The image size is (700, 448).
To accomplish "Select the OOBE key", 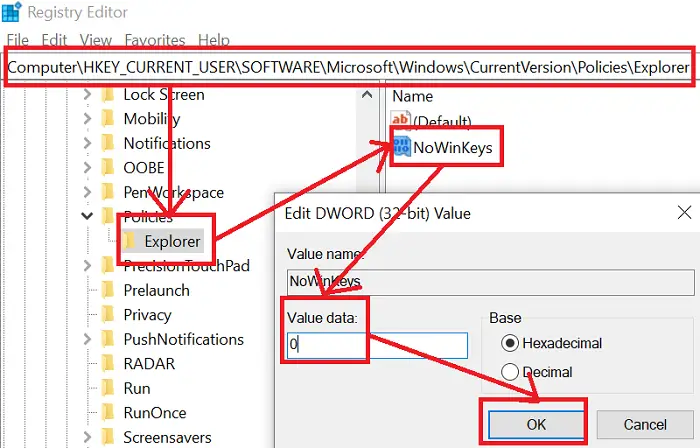I will click(144, 168).
